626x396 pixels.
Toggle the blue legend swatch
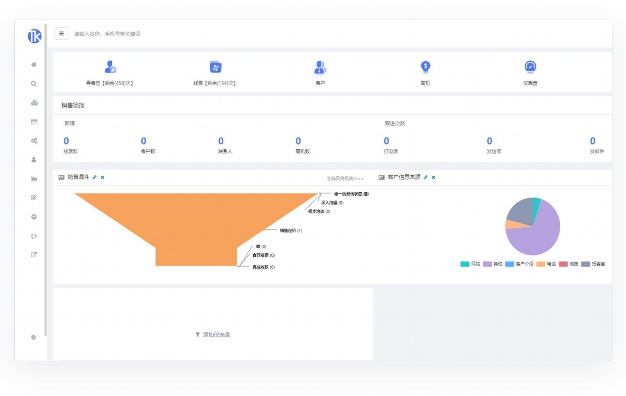pos(509,264)
